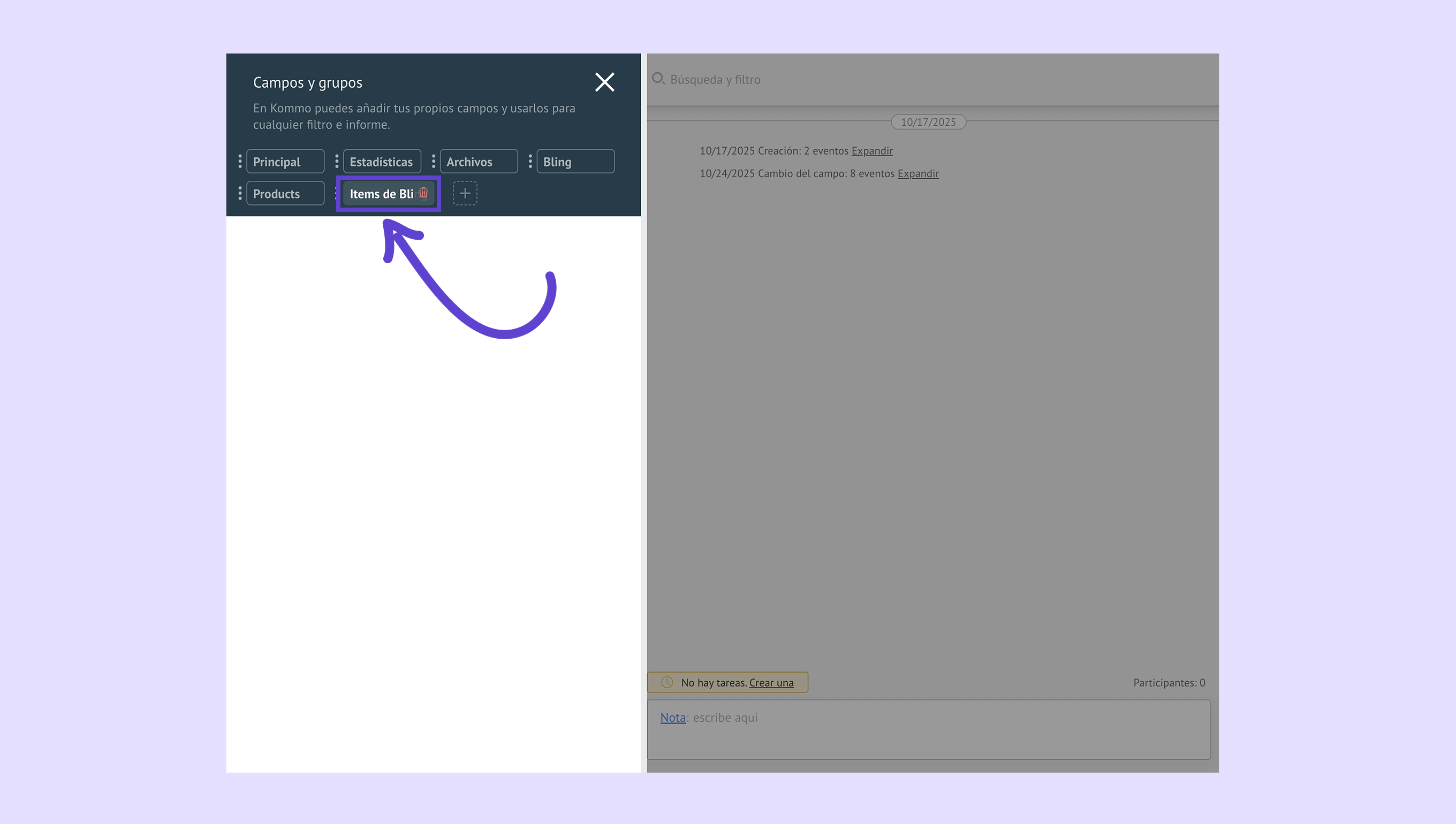The image size is (1456, 824).
Task: Click drag handle dots beside Archivos tab
Action: coord(434,162)
